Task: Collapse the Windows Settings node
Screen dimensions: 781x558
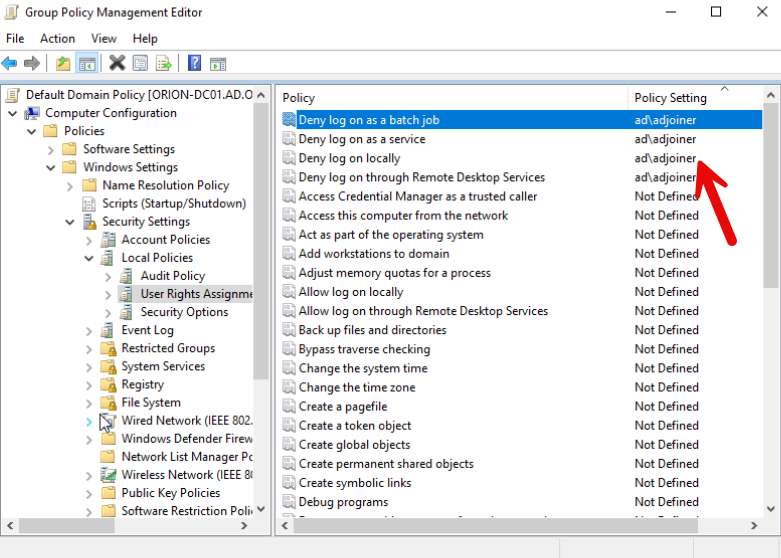Action: (x=50, y=167)
